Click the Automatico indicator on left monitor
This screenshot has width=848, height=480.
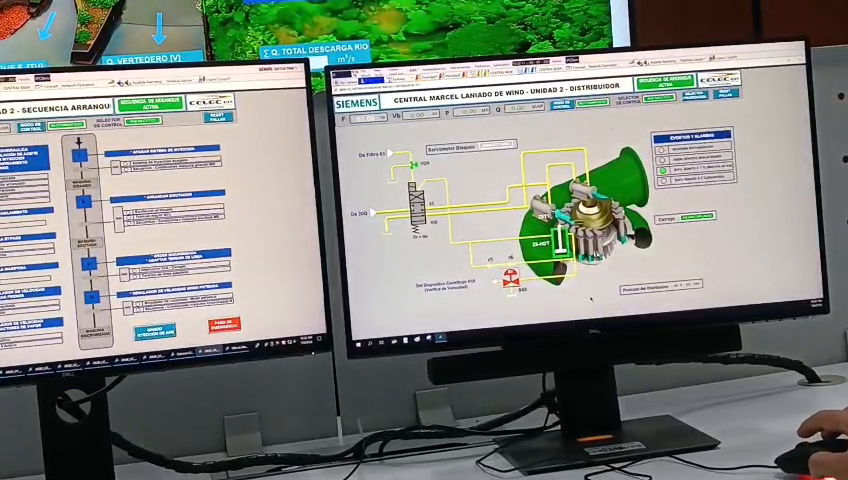pos(66,125)
